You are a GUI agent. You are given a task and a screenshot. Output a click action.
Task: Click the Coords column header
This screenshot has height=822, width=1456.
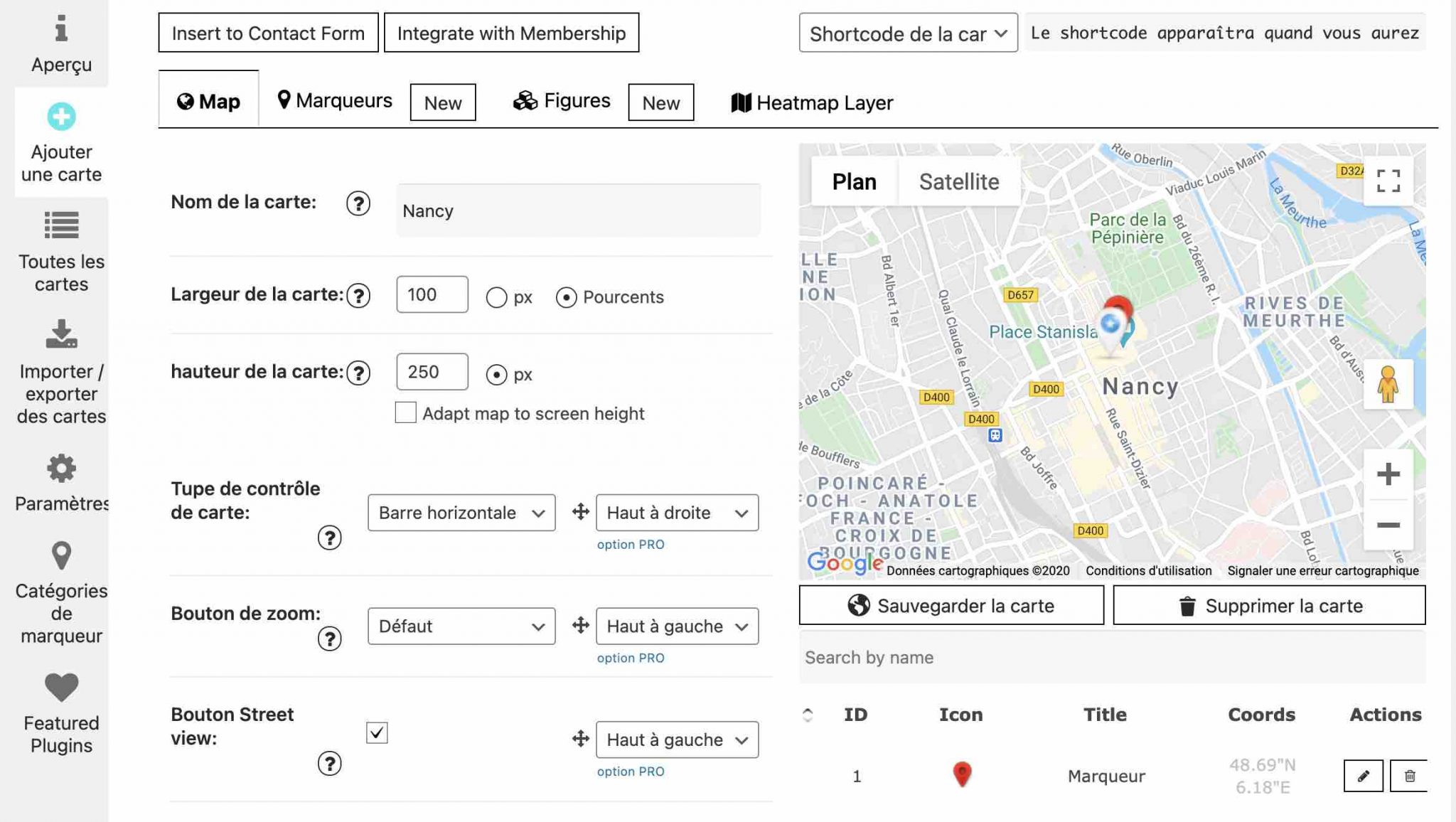point(1261,715)
